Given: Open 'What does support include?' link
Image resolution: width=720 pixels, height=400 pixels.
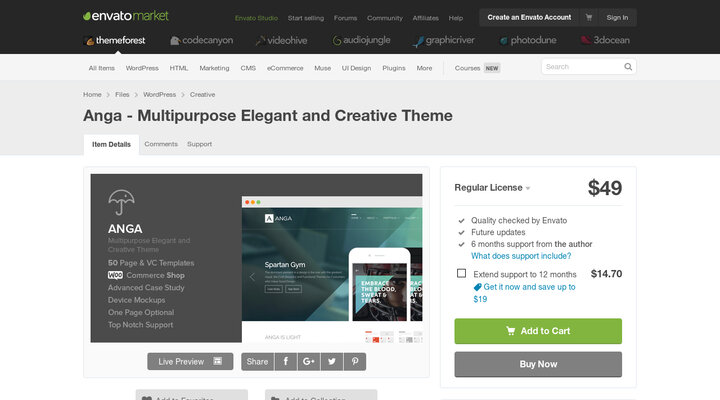Looking at the screenshot, I should tap(521, 256).
